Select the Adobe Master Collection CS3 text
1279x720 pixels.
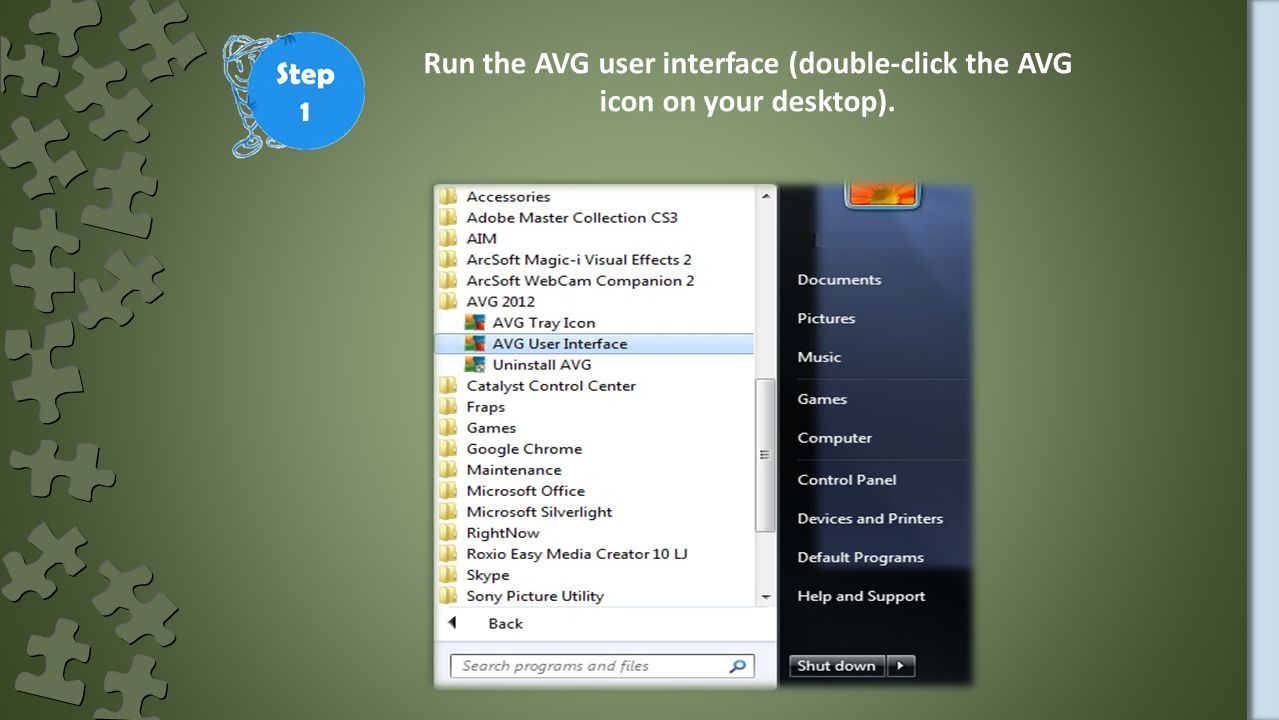(572, 218)
